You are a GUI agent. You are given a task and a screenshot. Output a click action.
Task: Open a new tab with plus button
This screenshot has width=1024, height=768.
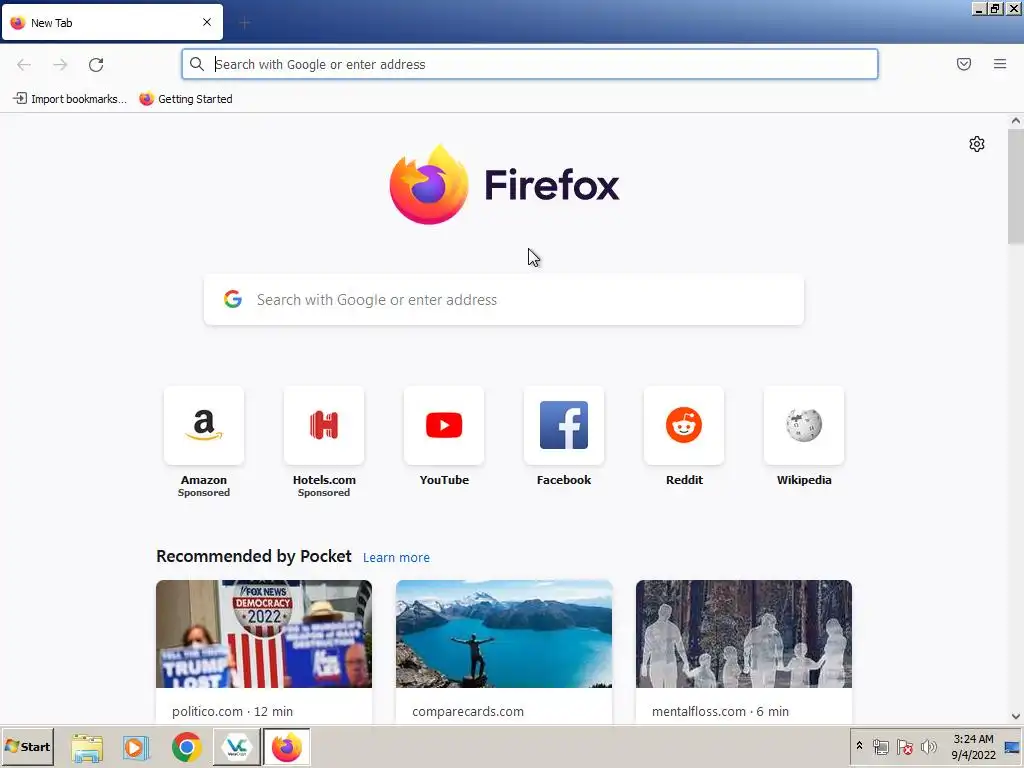(244, 23)
